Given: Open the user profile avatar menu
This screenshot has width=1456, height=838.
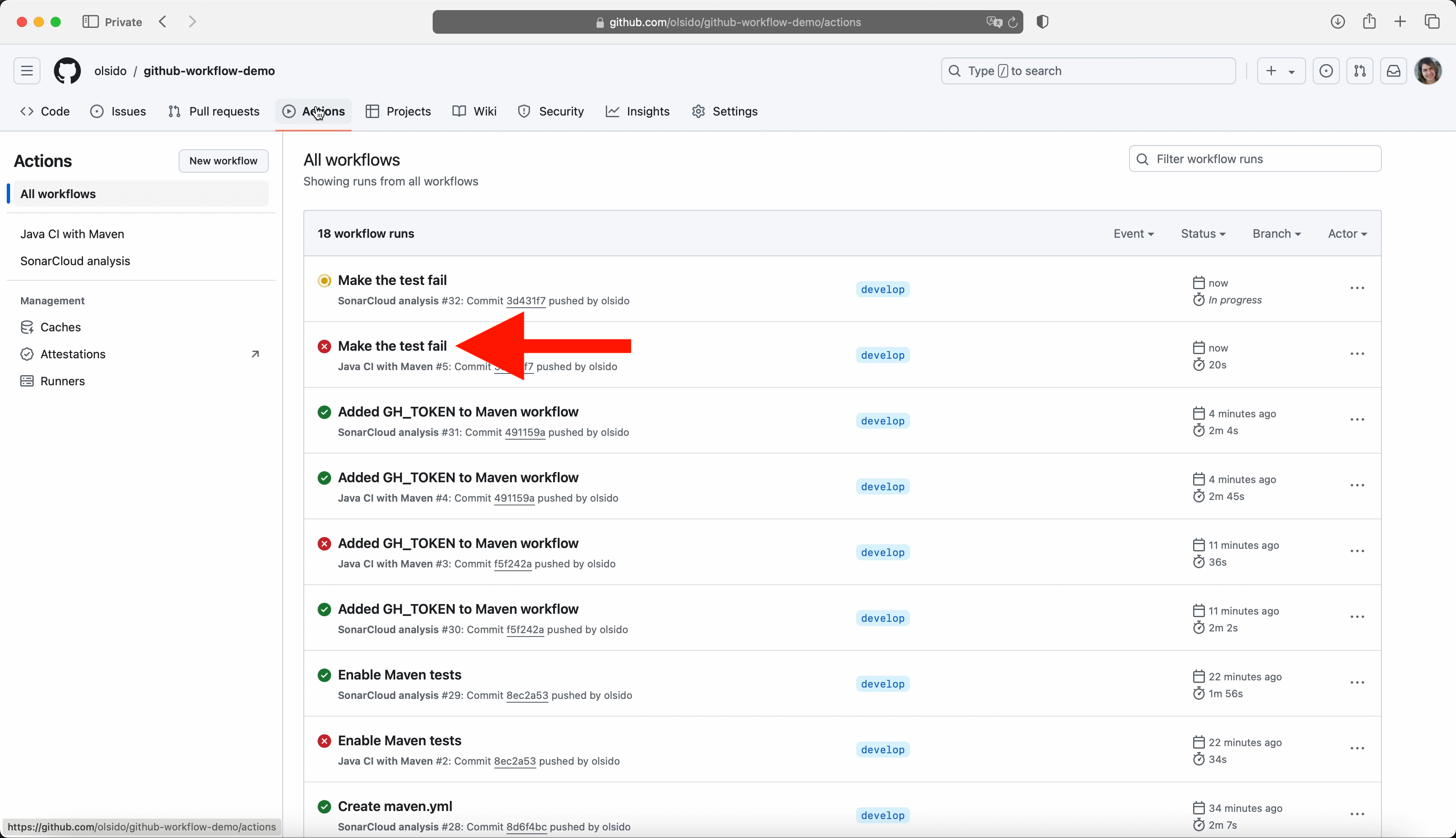Looking at the screenshot, I should pos(1428,71).
